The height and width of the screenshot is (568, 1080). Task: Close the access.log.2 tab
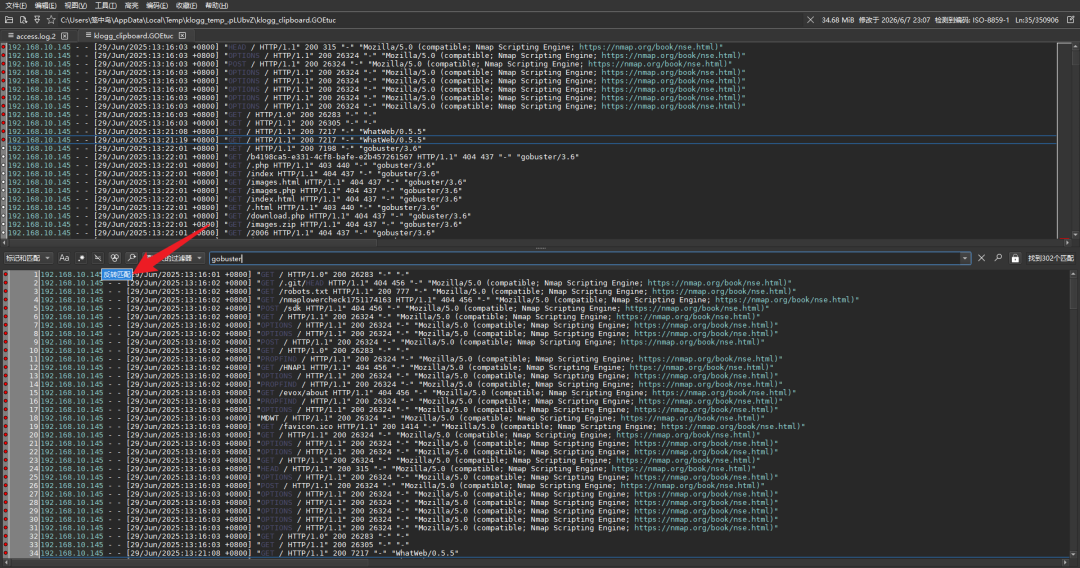point(64,36)
